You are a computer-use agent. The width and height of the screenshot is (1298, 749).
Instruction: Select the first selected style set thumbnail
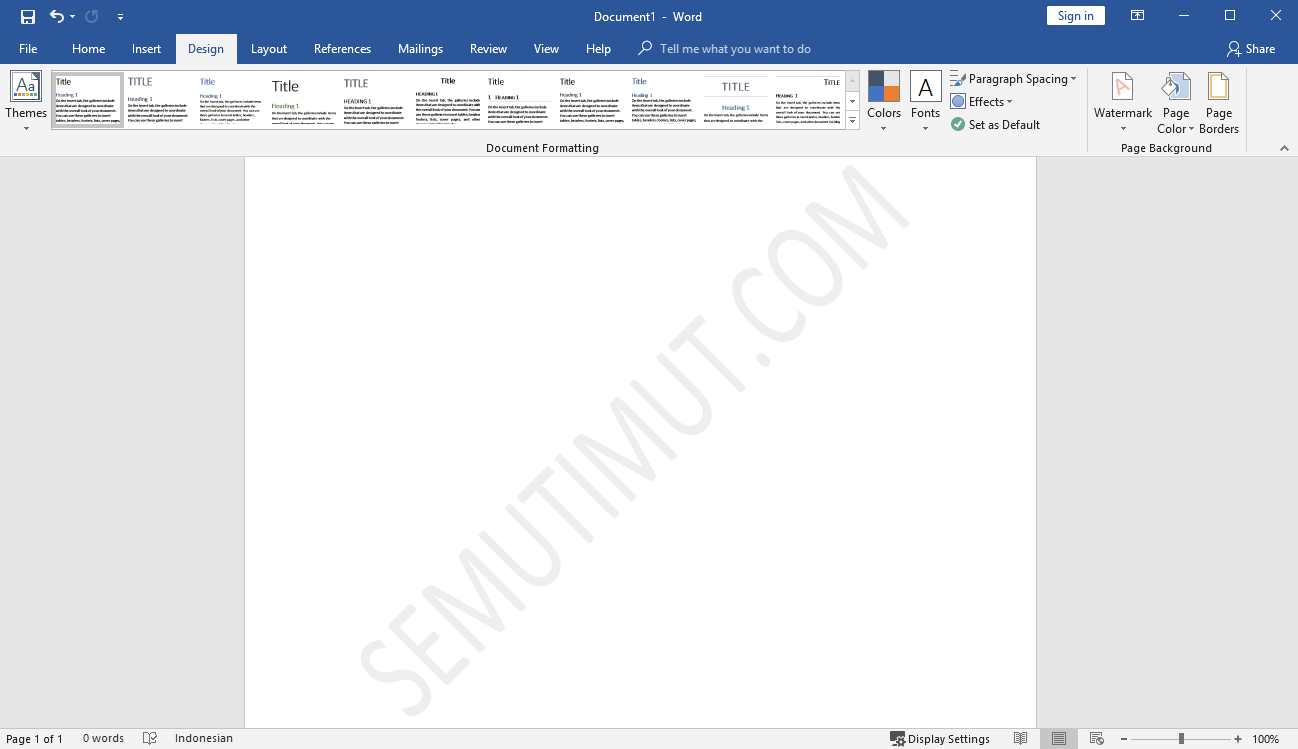click(88, 99)
